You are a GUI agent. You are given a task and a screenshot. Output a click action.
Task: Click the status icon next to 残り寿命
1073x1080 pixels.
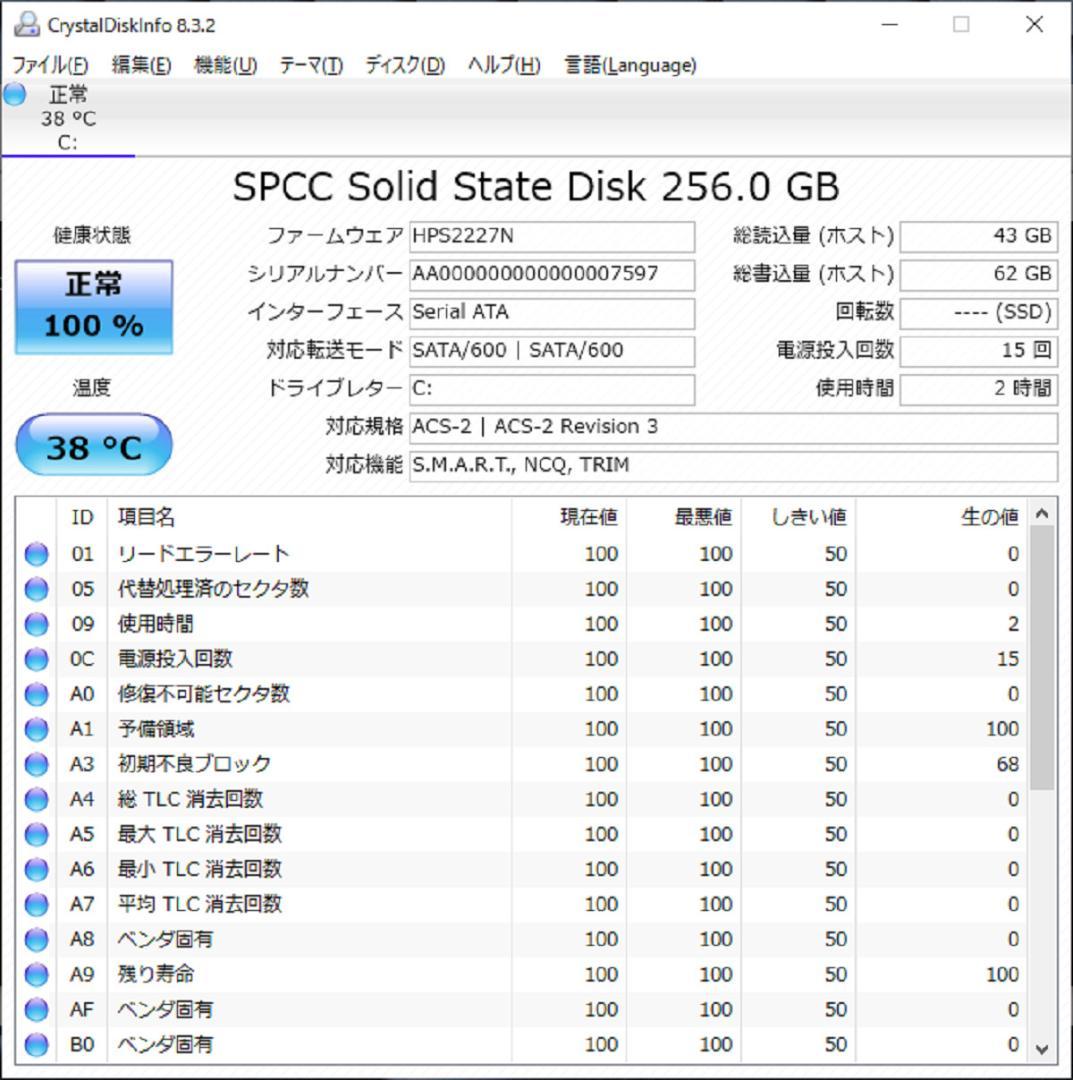click(x=35, y=974)
